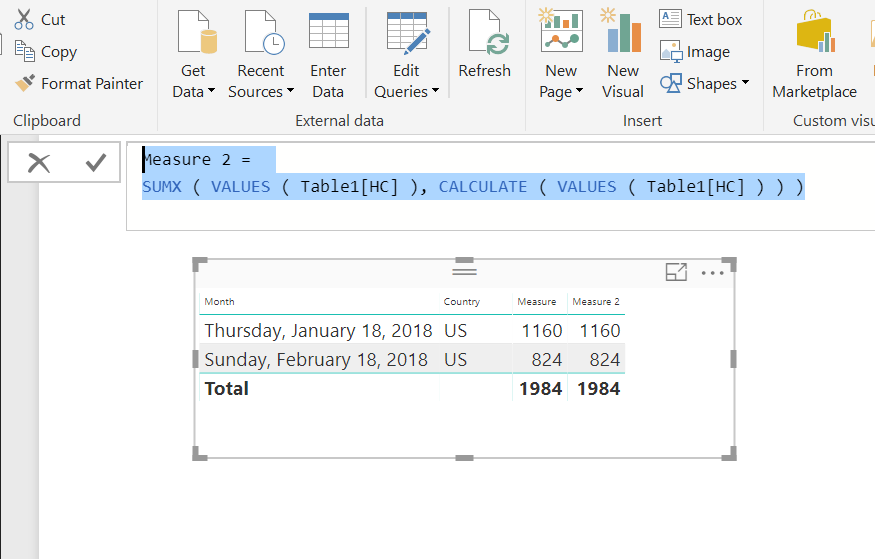Click the Measure 2 column header
Image resolution: width=875 pixels, height=559 pixels.
click(x=596, y=301)
